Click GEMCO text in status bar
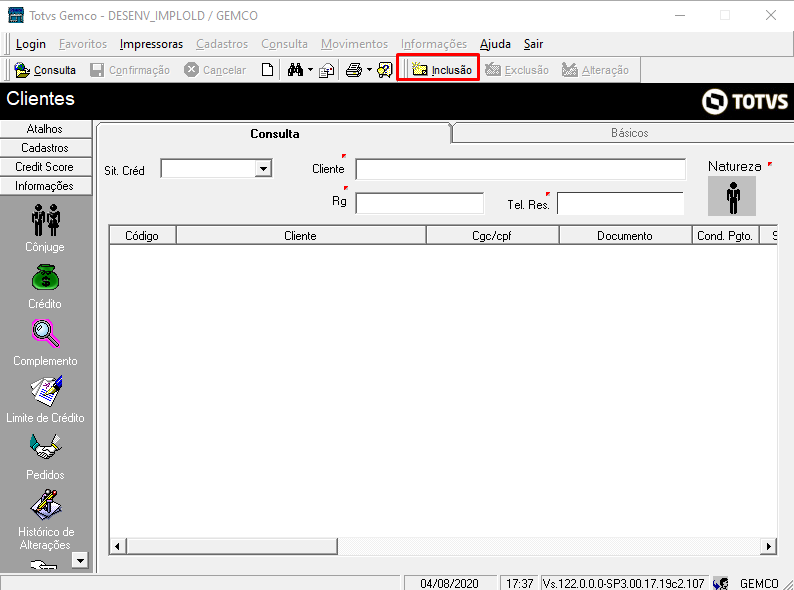The width and height of the screenshot is (794, 590). (x=759, y=583)
